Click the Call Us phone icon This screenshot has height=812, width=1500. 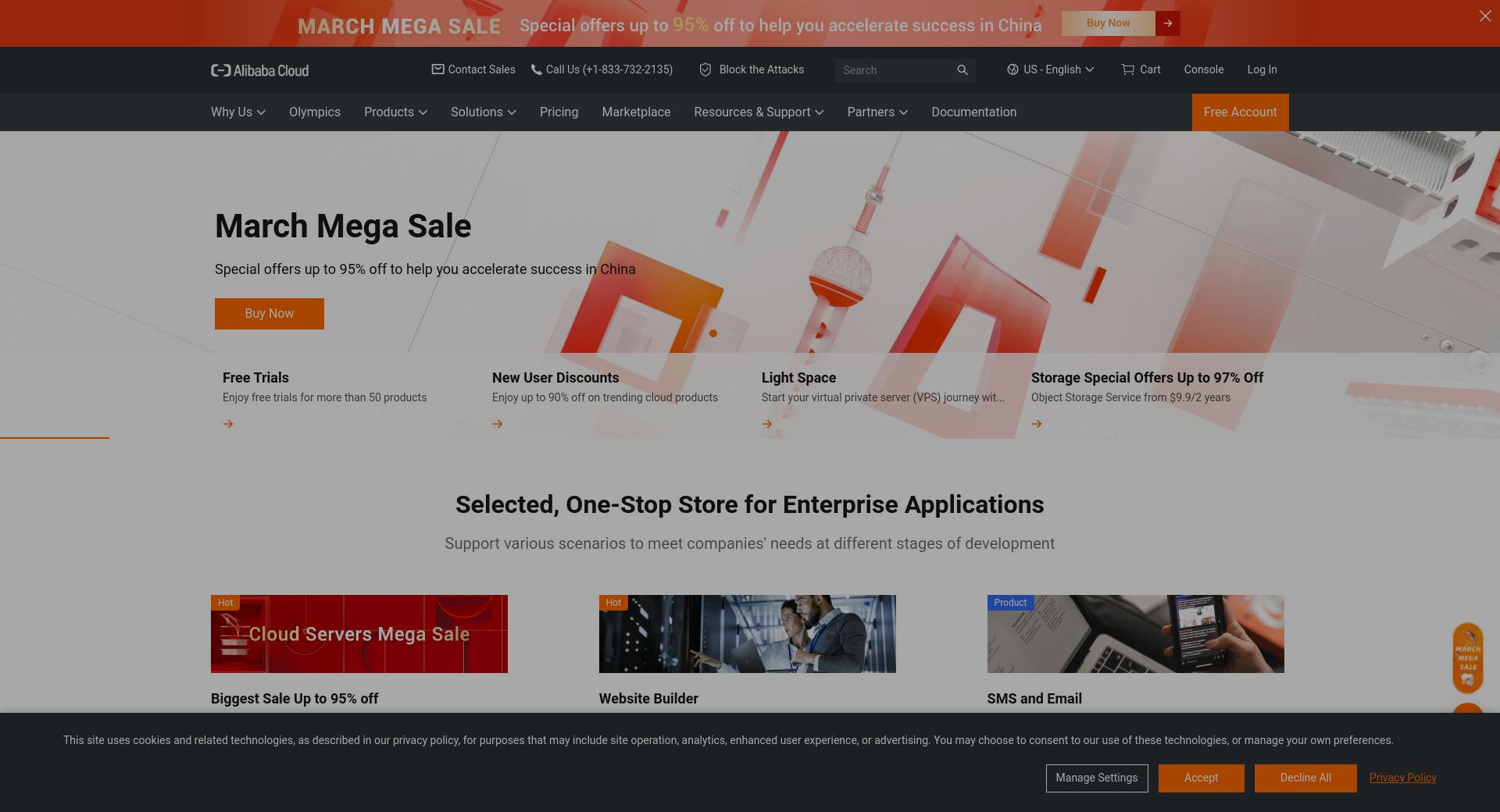coord(536,69)
